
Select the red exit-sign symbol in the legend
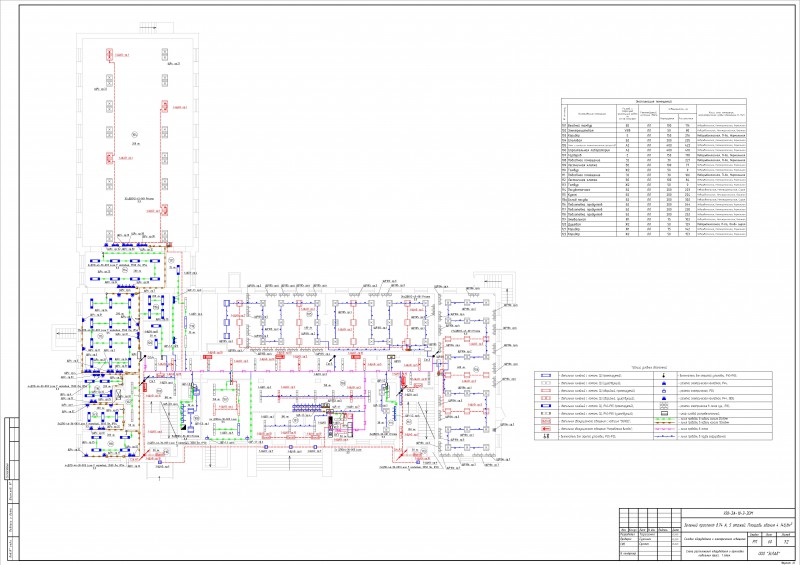(546, 421)
